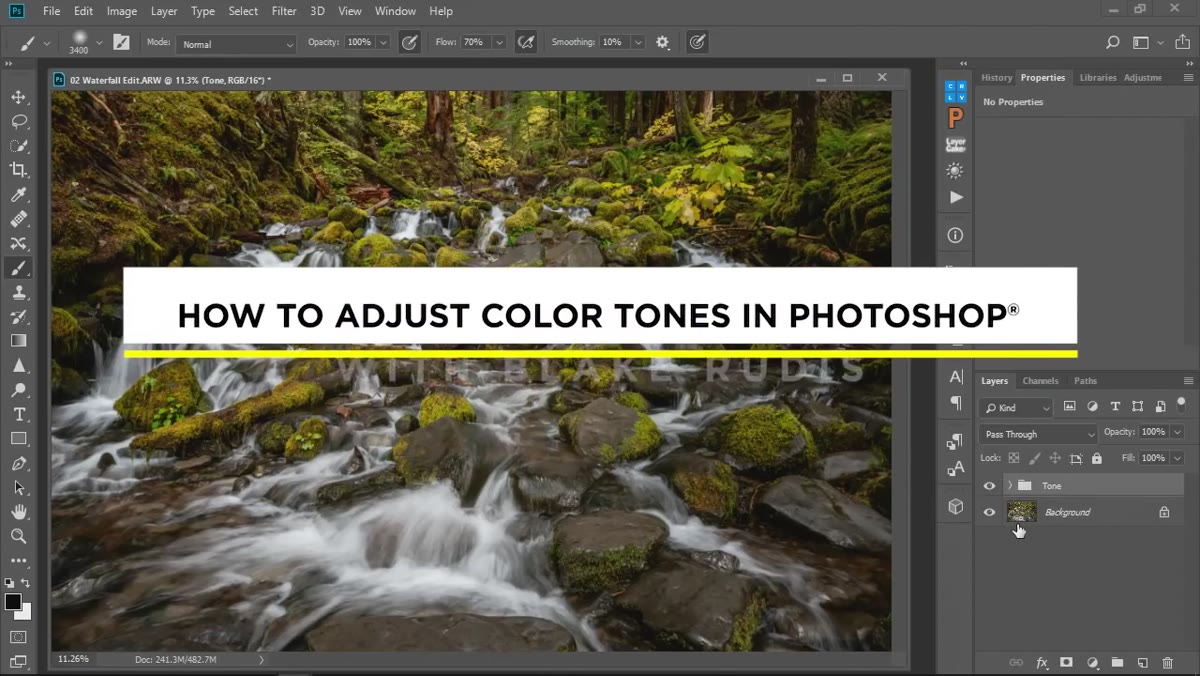Select the Gradient tool
The width and height of the screenshot is (1200, 676).
[18, 341]
